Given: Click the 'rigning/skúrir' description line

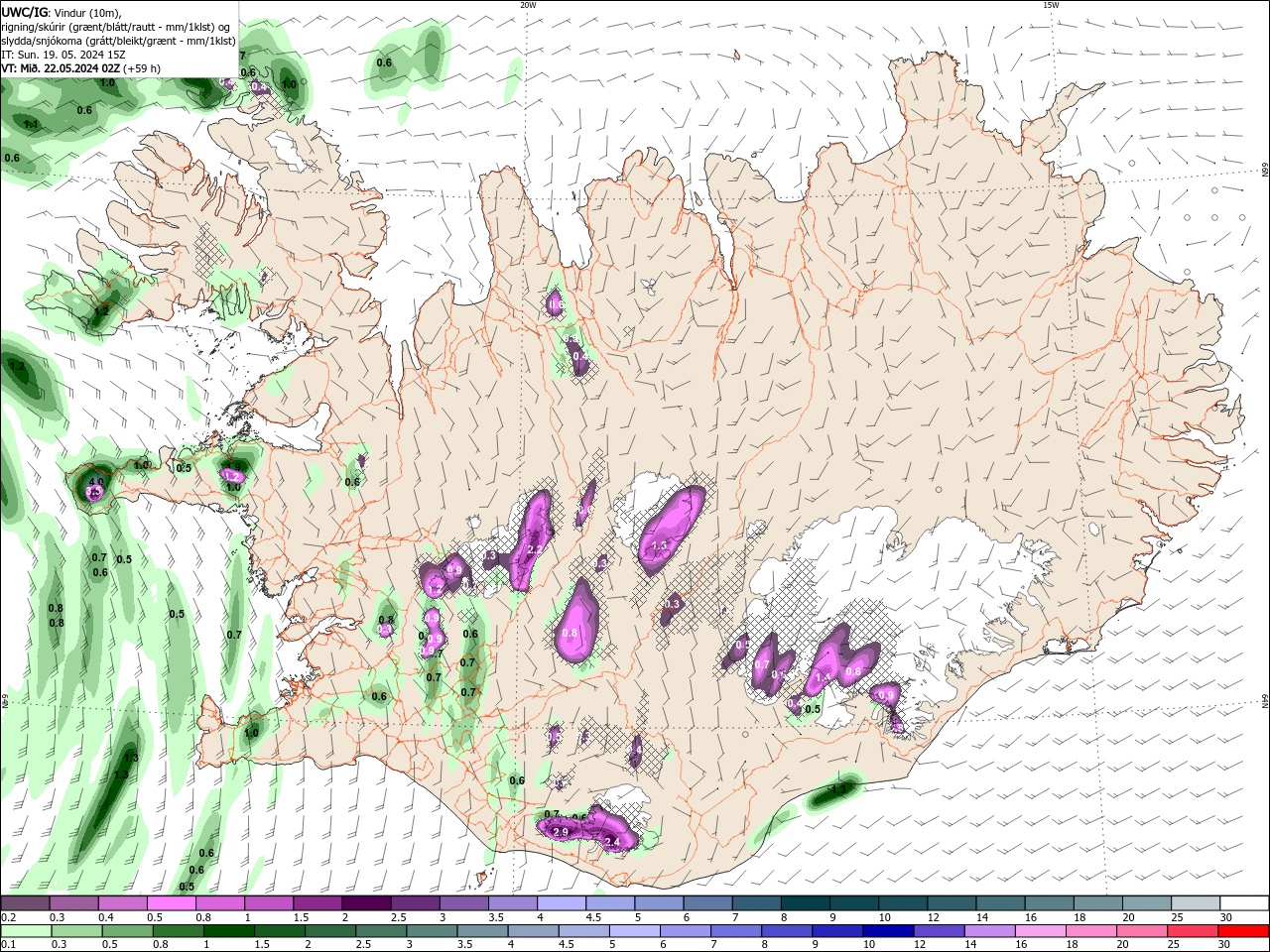Looking at the screenshot, I should (117, 26).
